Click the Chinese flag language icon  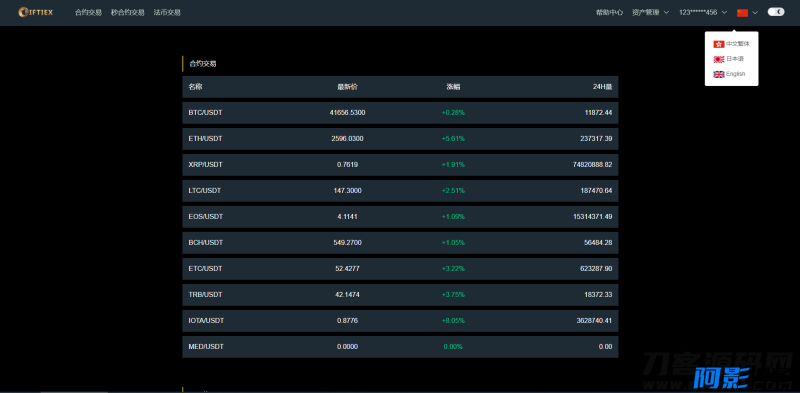[742, 13]
